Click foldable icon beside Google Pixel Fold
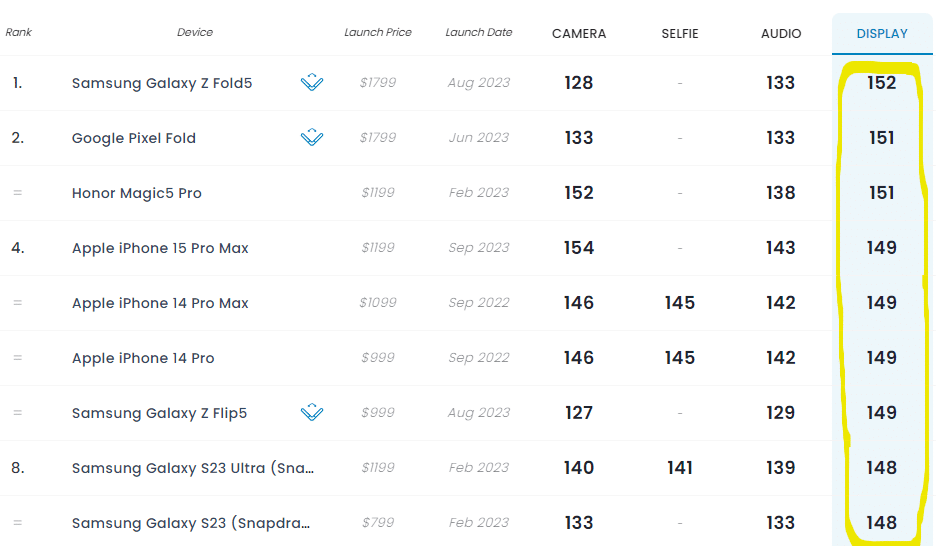 [x=312, y=137]
